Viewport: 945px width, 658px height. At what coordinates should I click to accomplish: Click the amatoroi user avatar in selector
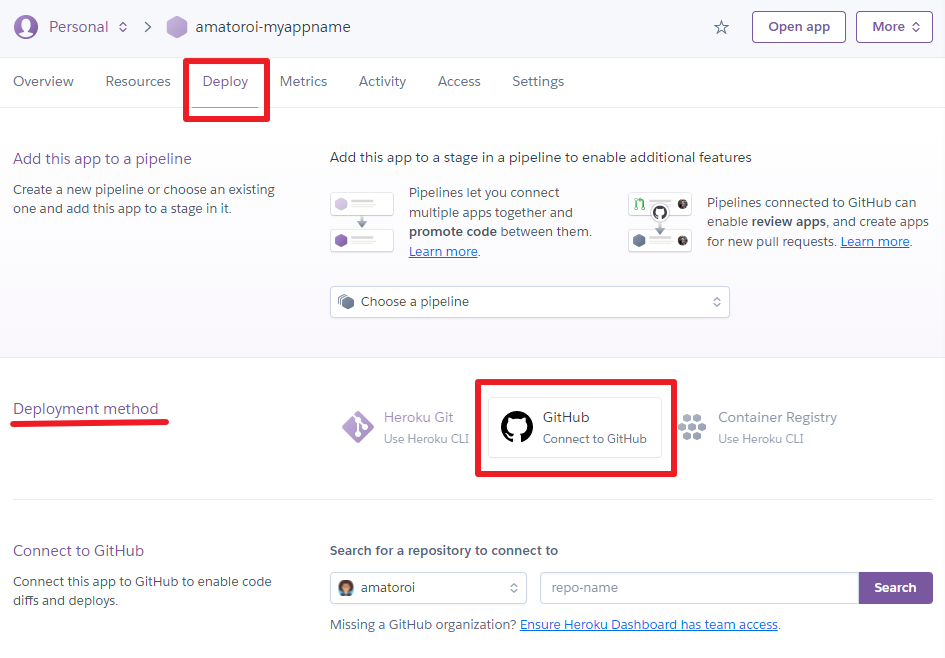(x=346, y=588)
